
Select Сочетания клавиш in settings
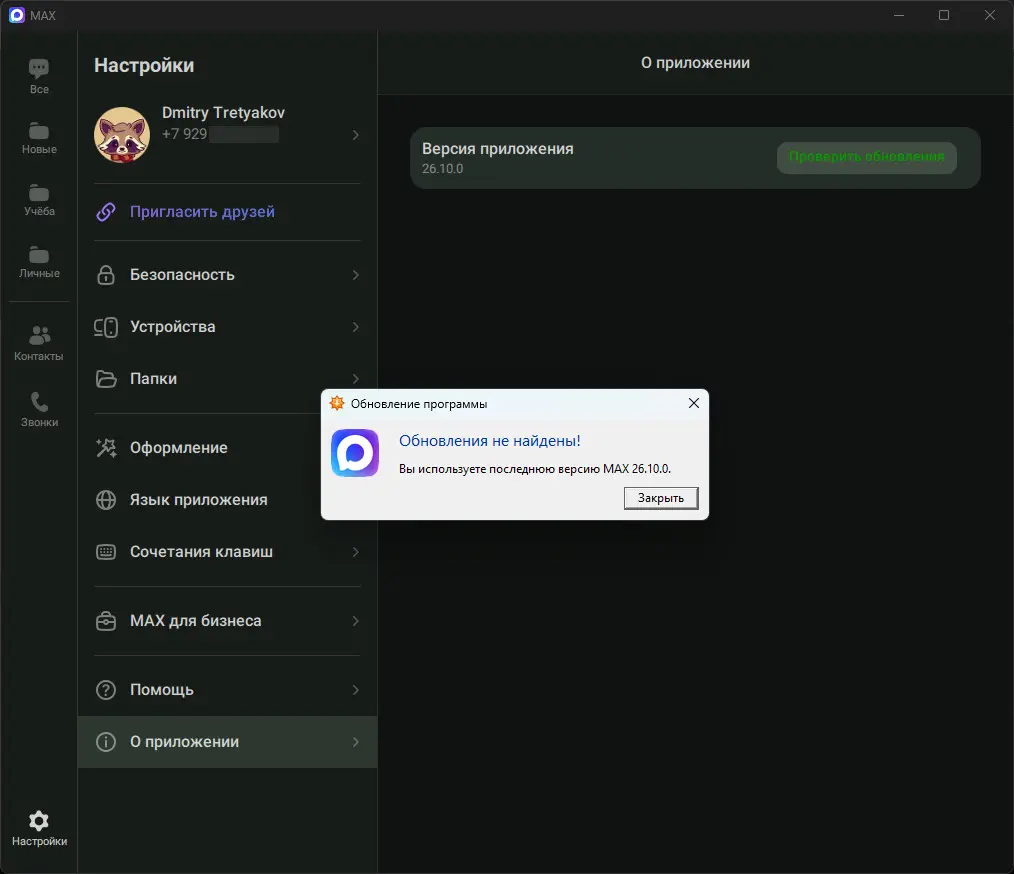point(201,552)
